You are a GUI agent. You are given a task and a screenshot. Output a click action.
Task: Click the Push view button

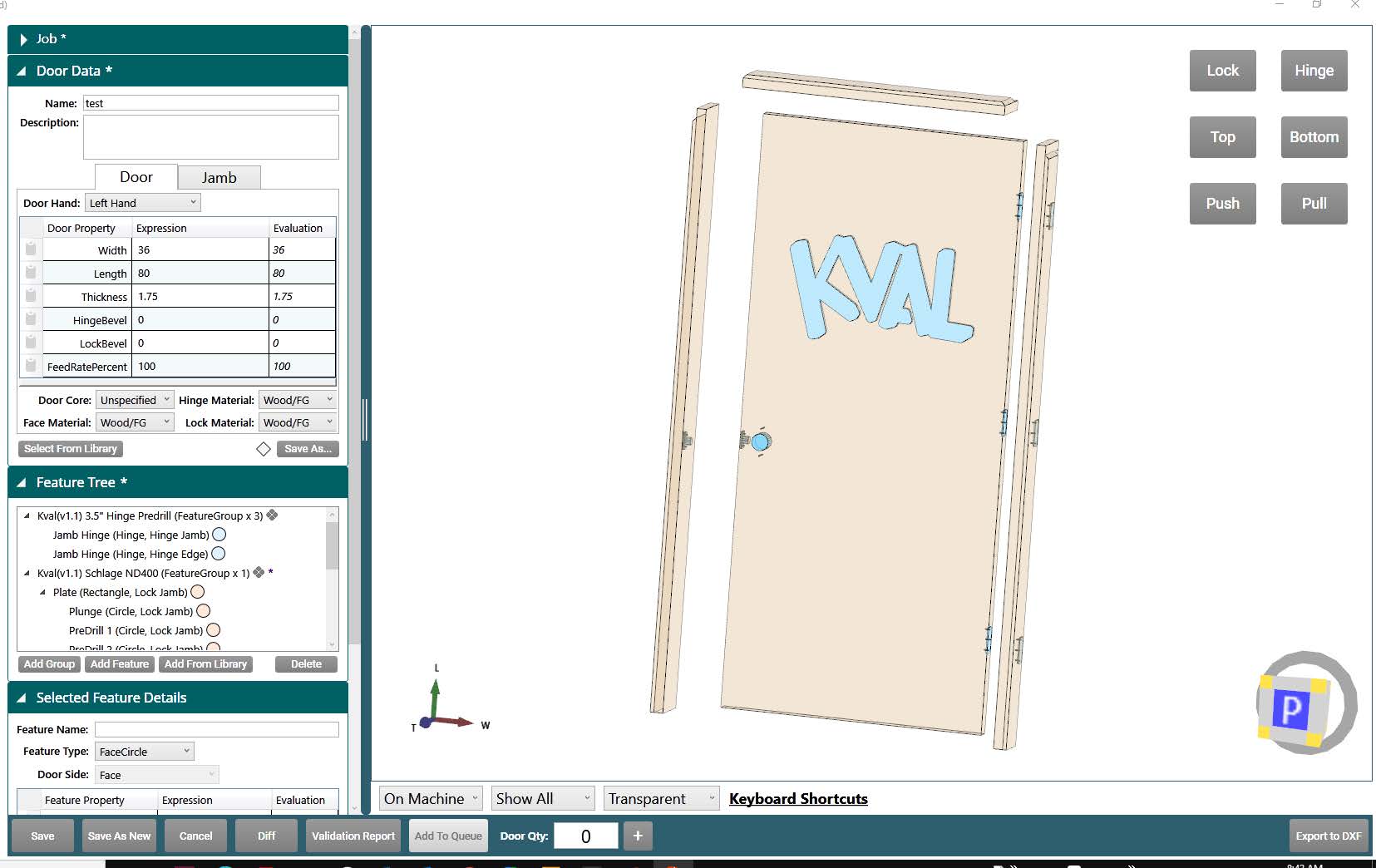point(1222,204)
